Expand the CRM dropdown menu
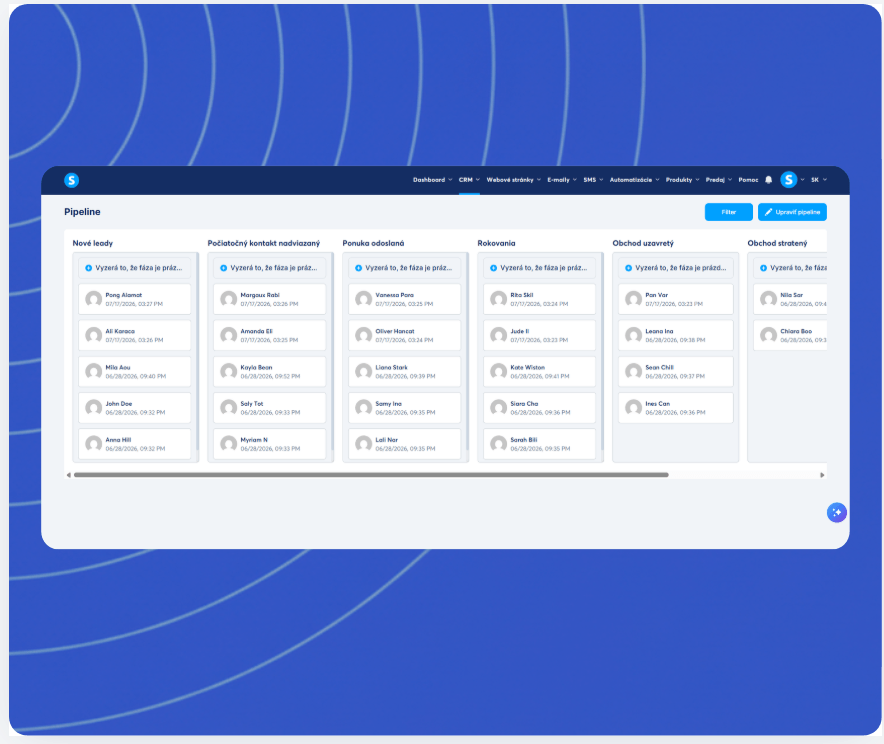The image size is (884, 744). pos(469,180)
